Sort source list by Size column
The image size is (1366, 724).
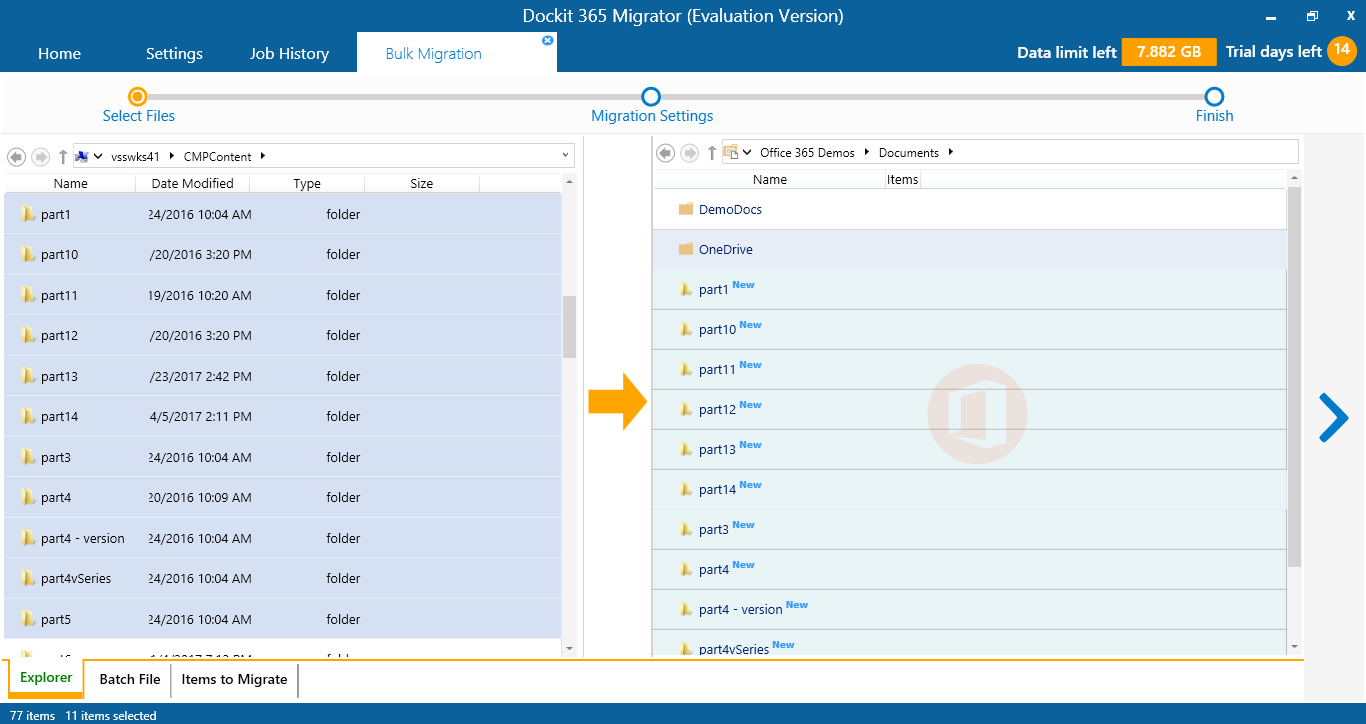click(422, 183)
